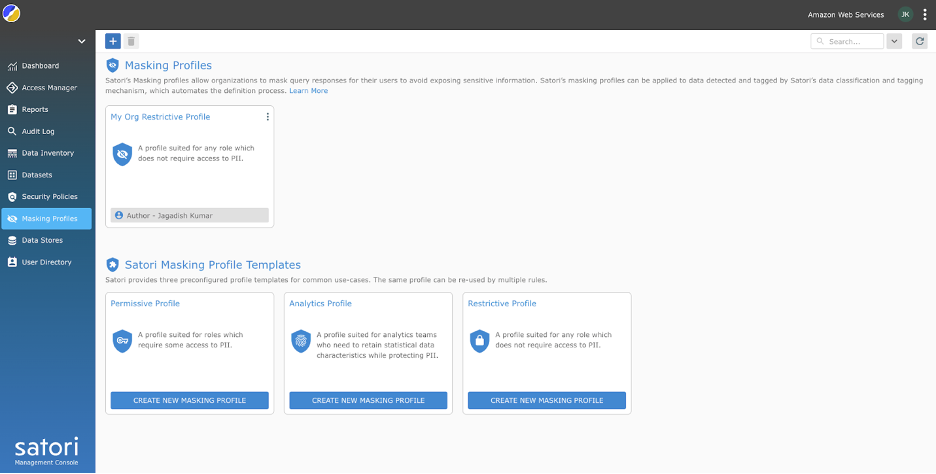Open My Org Restrictive Profile link
The width and height of the screenshot is (936, 474).
(x=160, y=117)
